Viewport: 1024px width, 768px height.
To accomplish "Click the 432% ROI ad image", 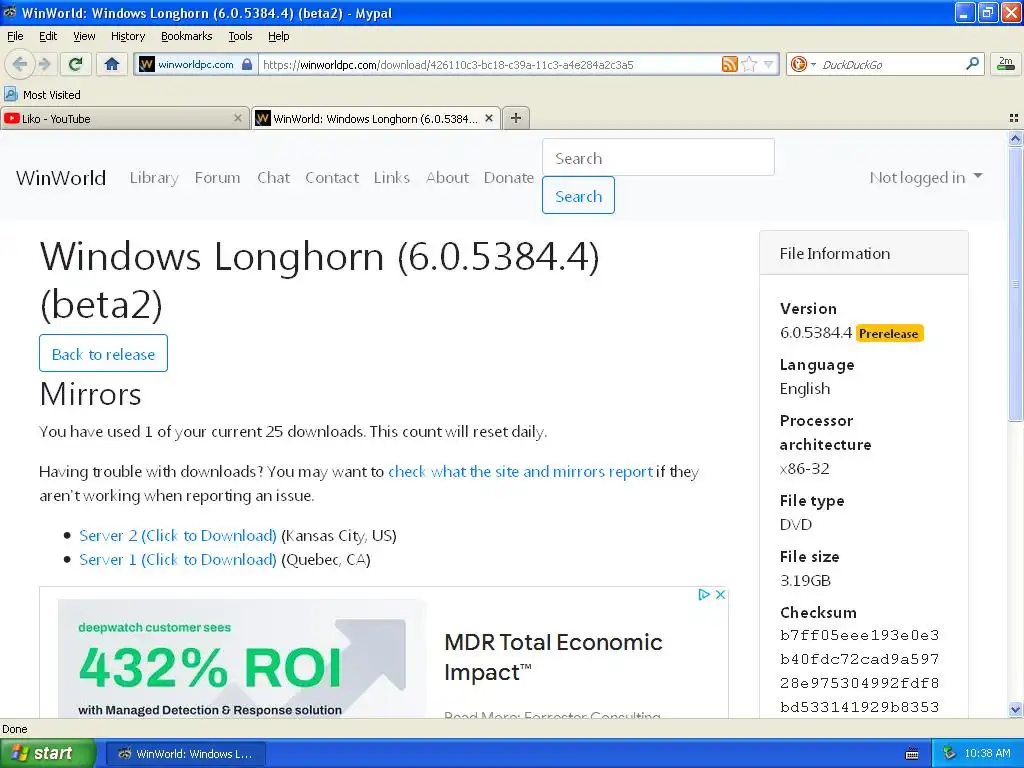I will tap(242, 658).
